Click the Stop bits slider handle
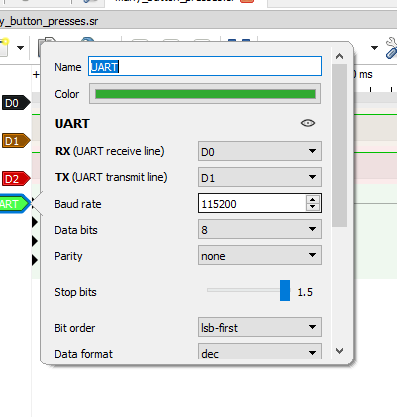397x417 pixels. (x=285, y=291)
